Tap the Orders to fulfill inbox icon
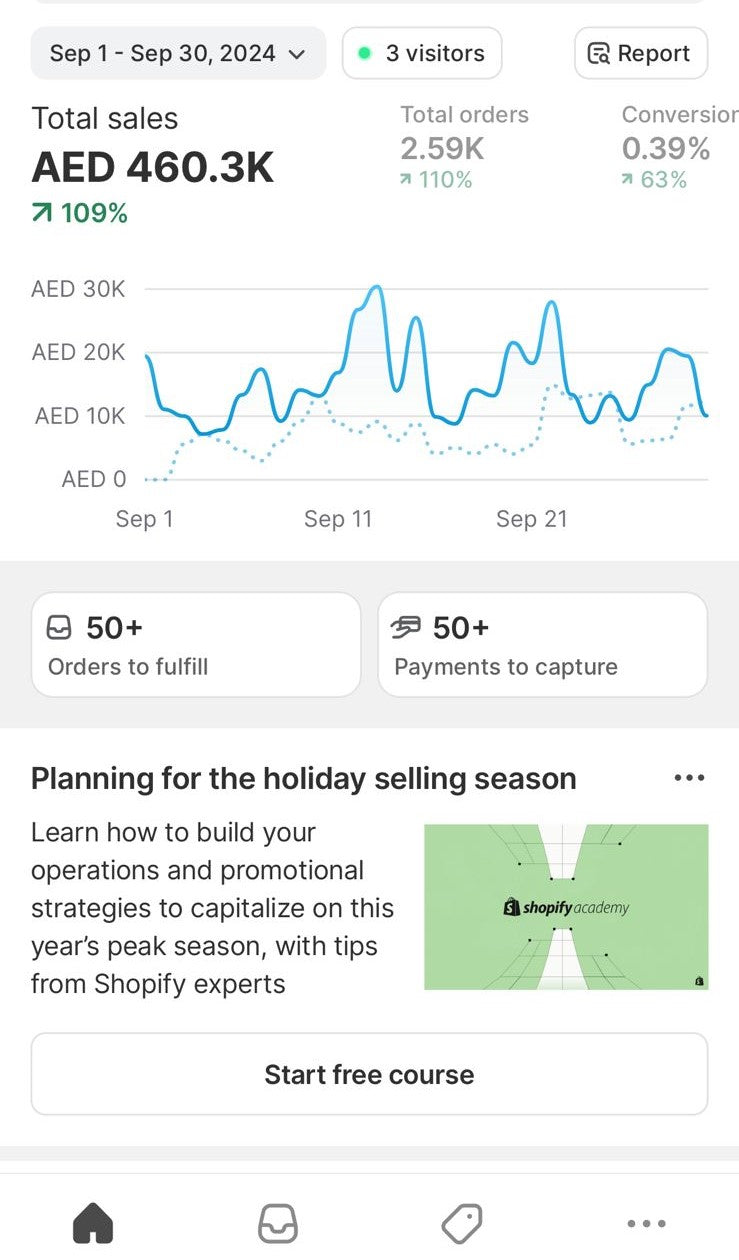The image size is (739, 1260). tap(60, 628)
